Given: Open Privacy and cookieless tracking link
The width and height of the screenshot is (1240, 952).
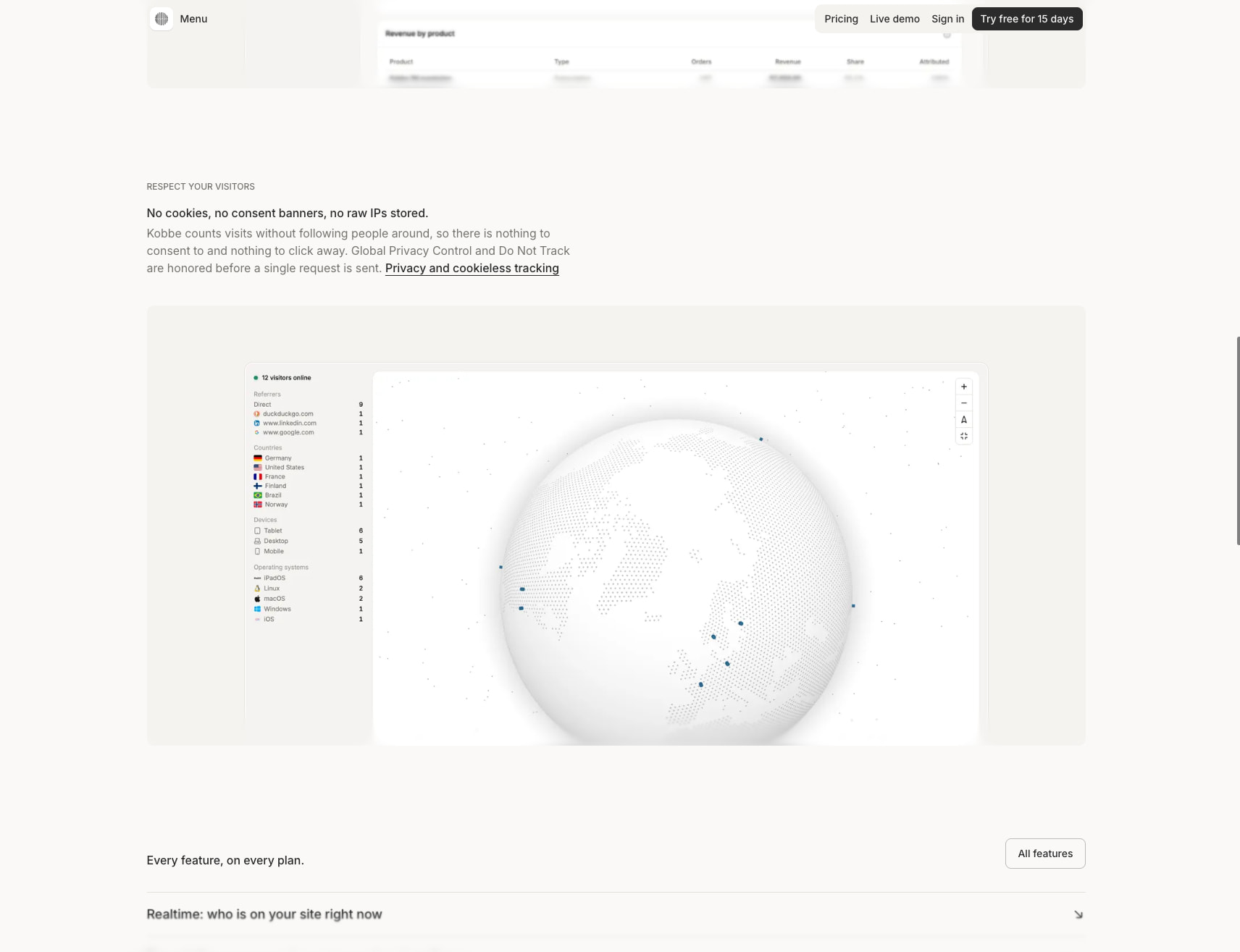Looking at the screenshot, I should (472, 268).
